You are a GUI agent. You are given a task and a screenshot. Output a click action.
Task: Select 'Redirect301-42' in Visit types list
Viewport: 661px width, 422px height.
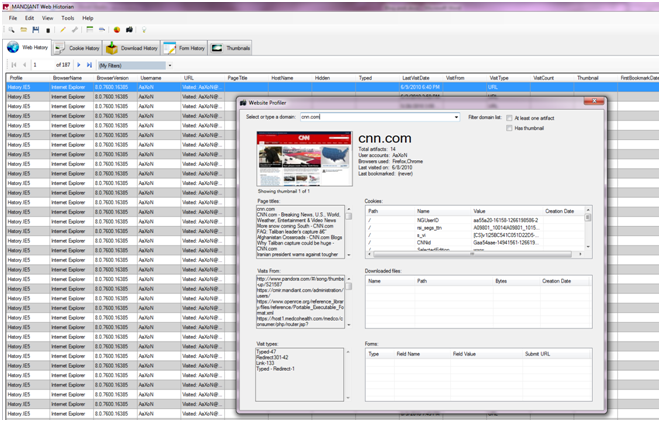click(272, 357)
